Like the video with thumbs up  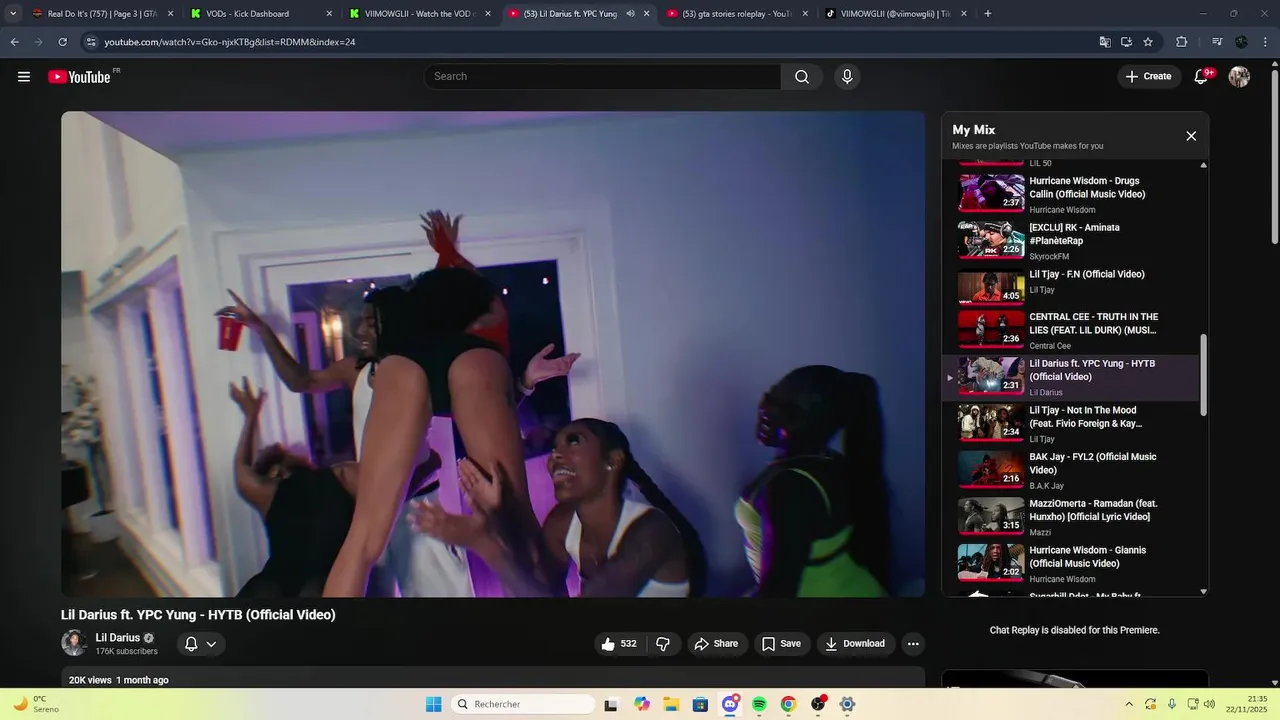point(619,644)
